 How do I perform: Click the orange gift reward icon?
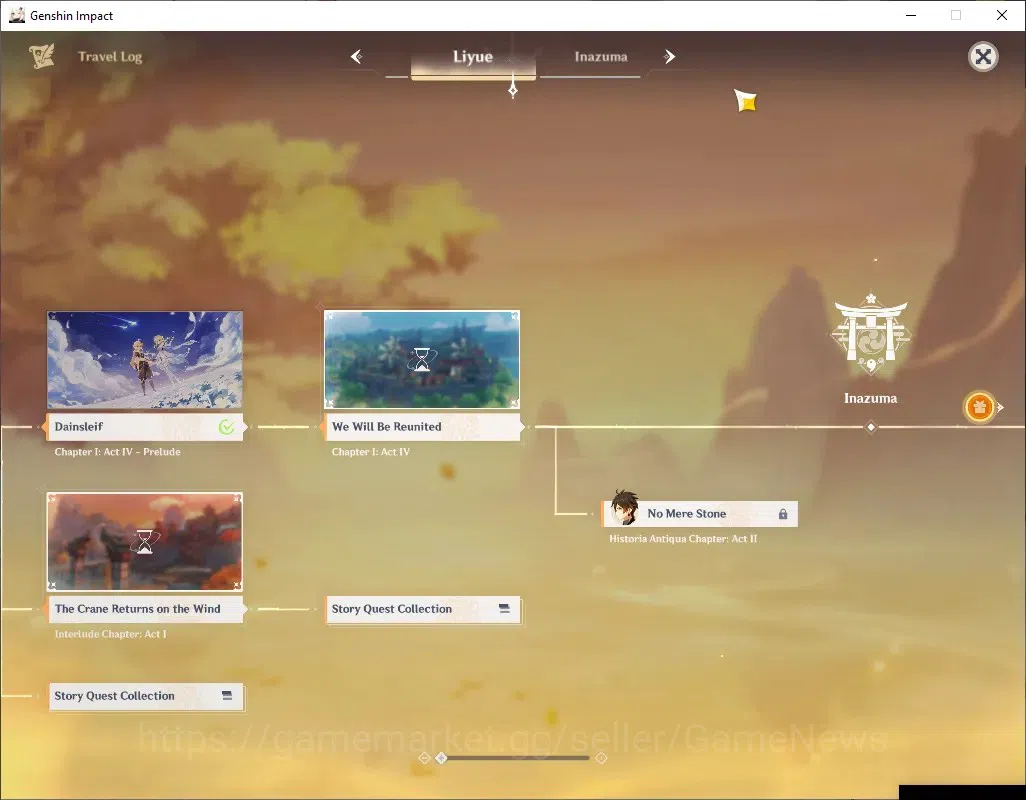(x=979, y=408)
